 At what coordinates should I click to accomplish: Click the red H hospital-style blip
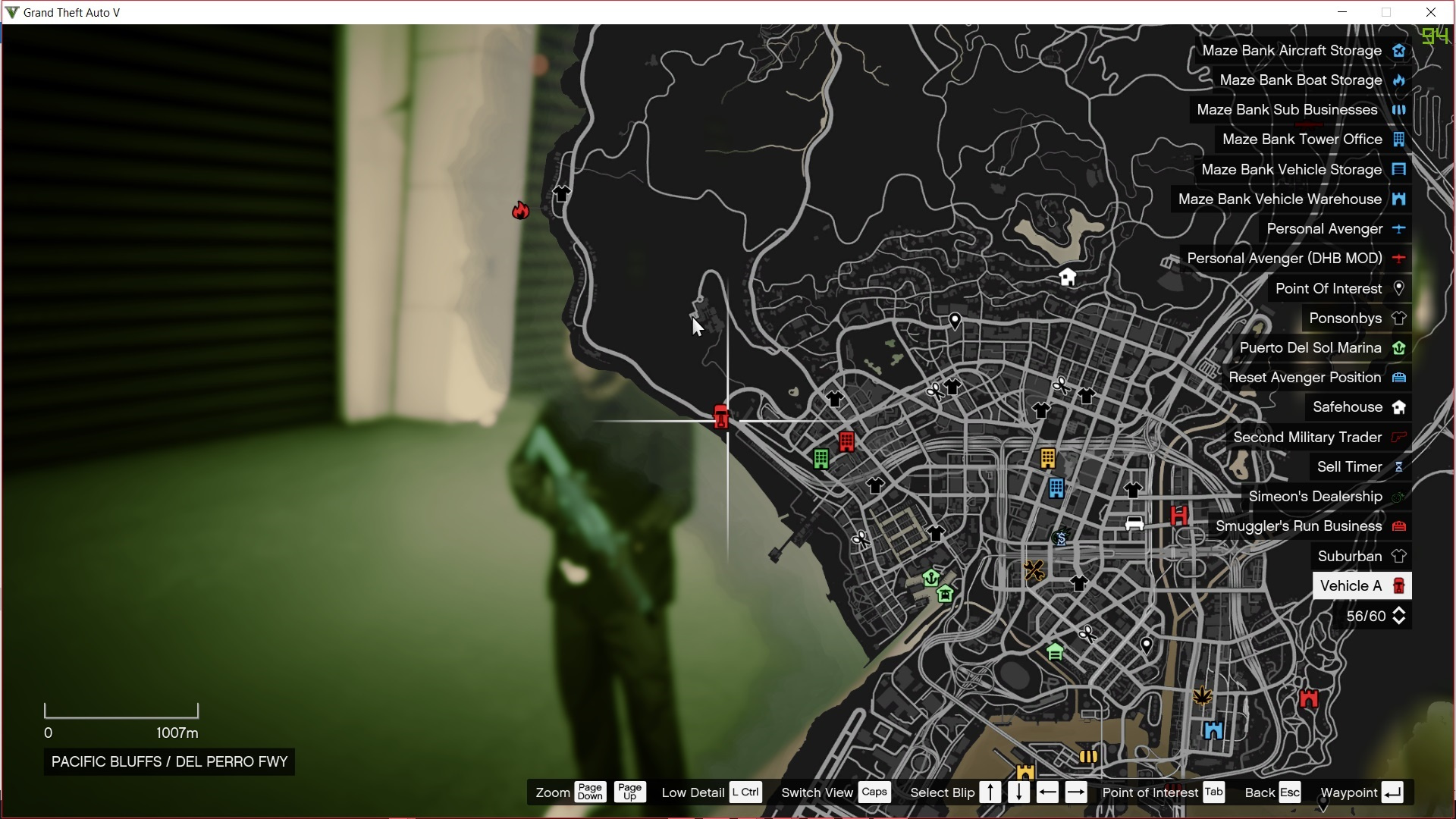[x=1178, y=516]
